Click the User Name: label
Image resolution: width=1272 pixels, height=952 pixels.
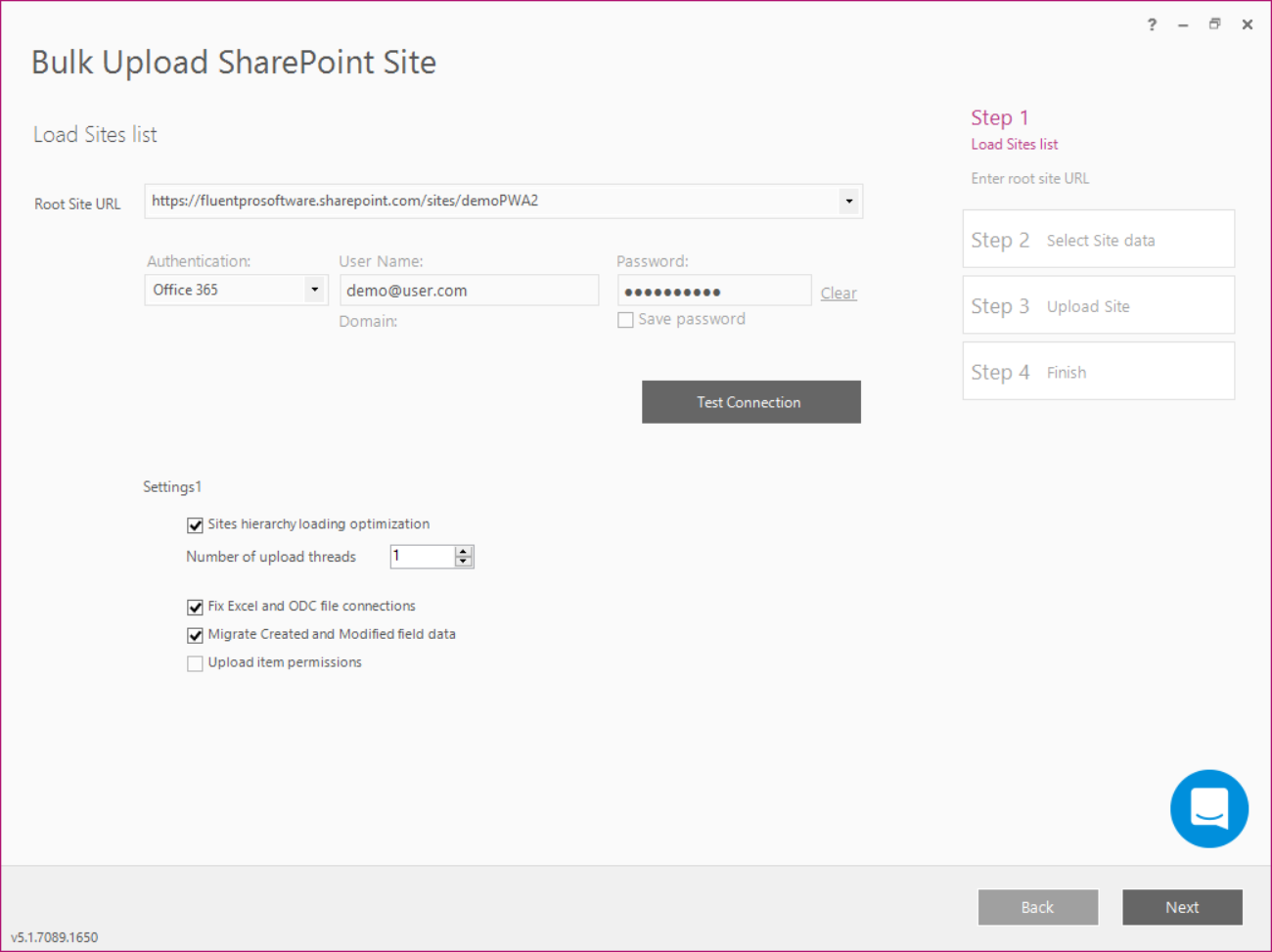pos(381,261)
